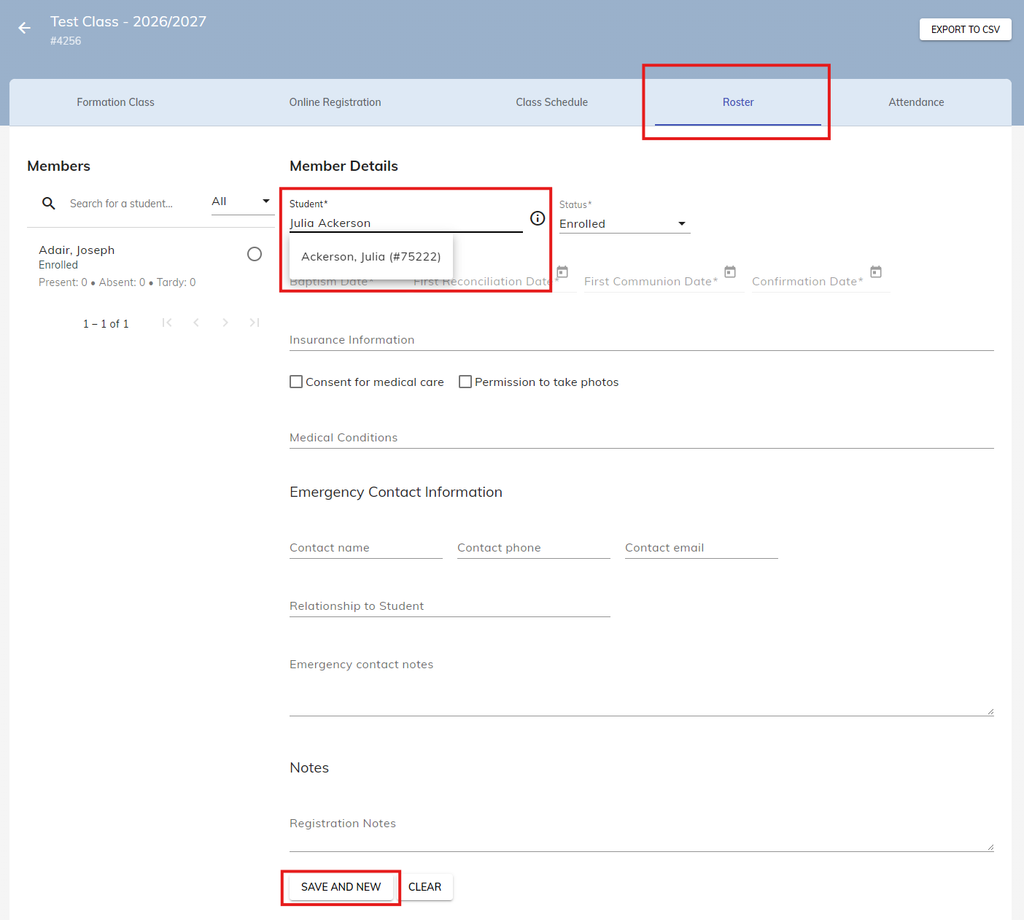
Task: Click the Contact email field
Action: [701, 548]
